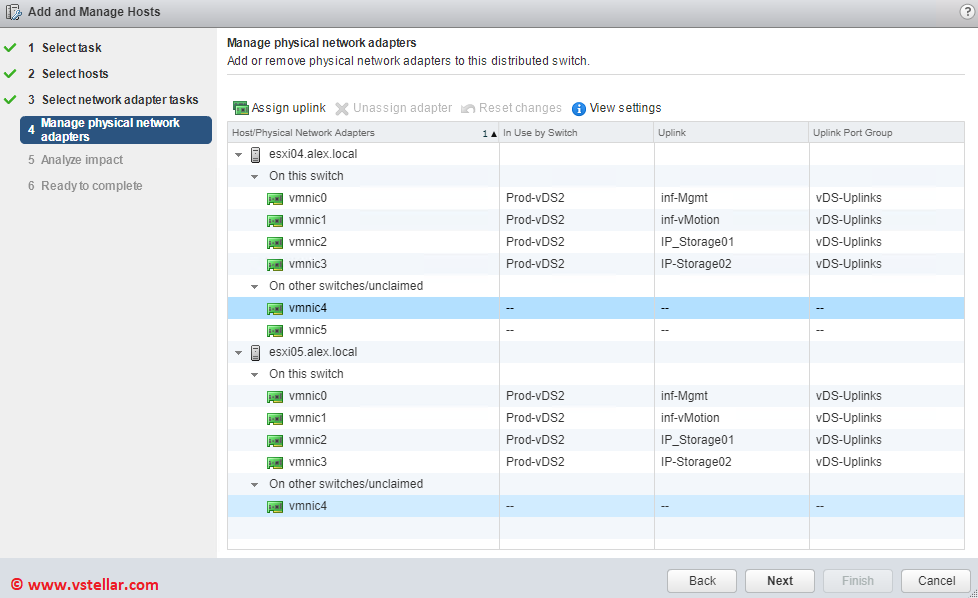The width and height of the screenshot is (978, 598).
Task: Open the help question mark icon
Action: point(966,12)
